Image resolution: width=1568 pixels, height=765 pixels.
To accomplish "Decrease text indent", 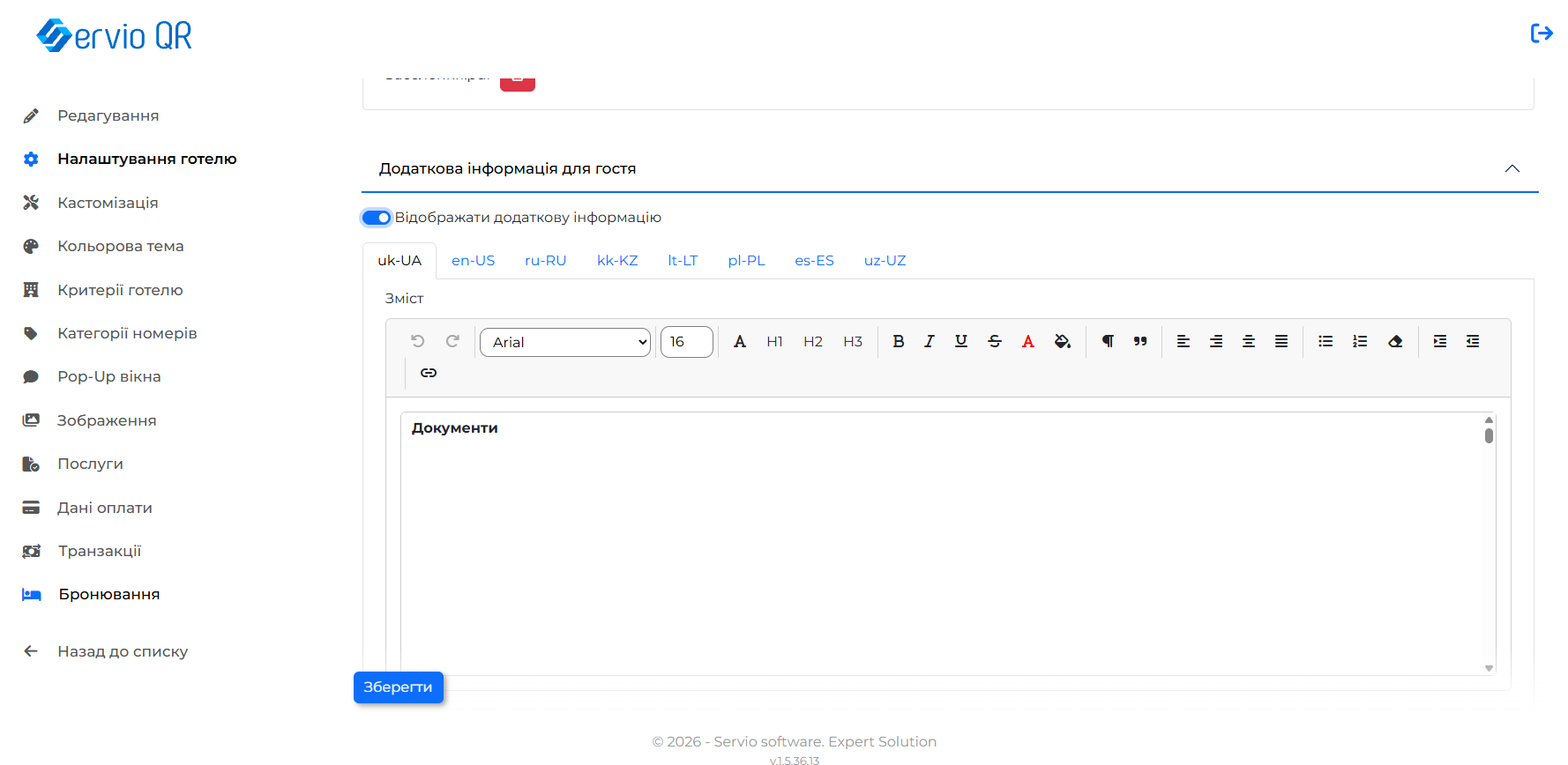I will (x=1473, y=341).
